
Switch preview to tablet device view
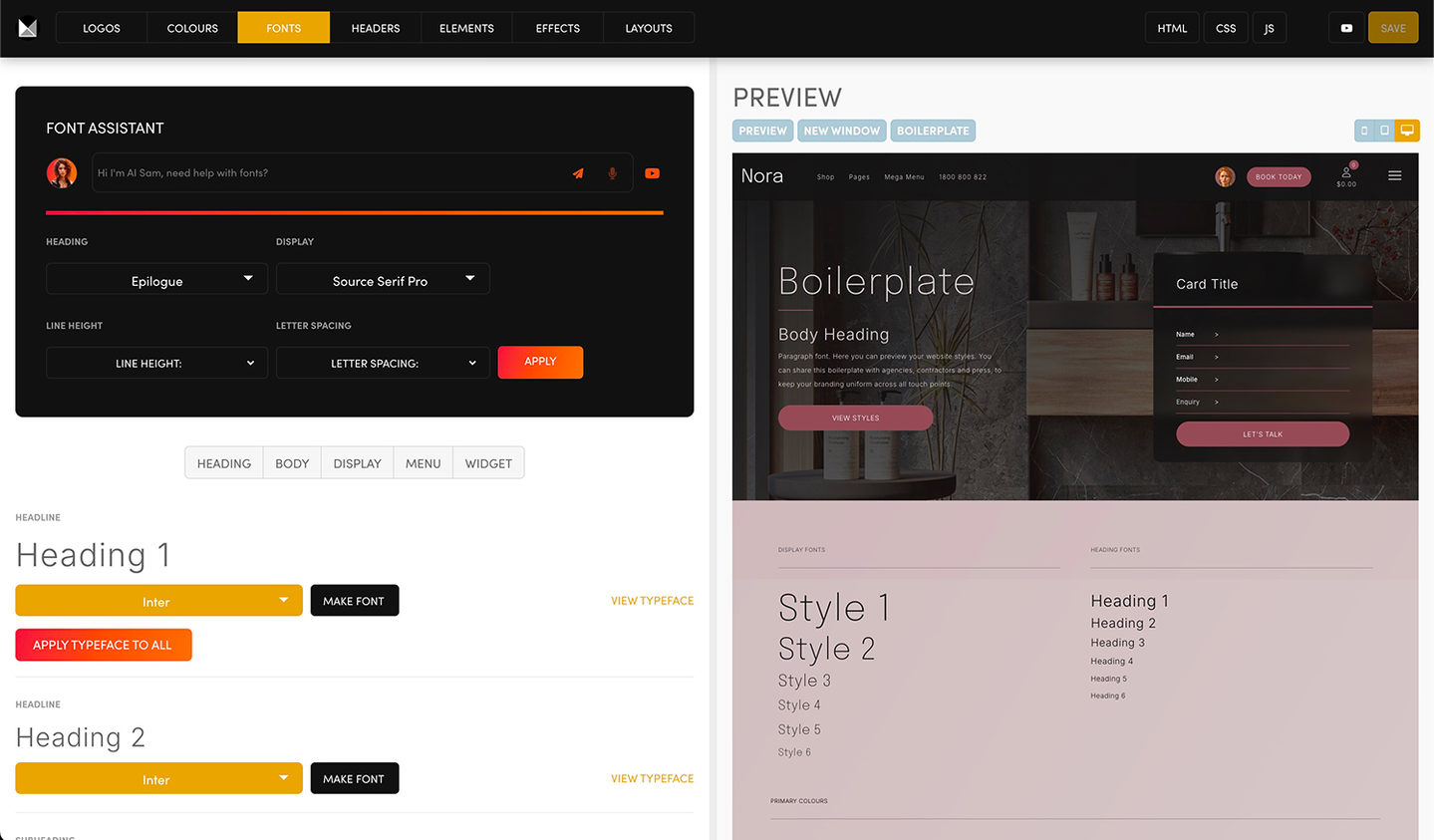(1384, 131)
